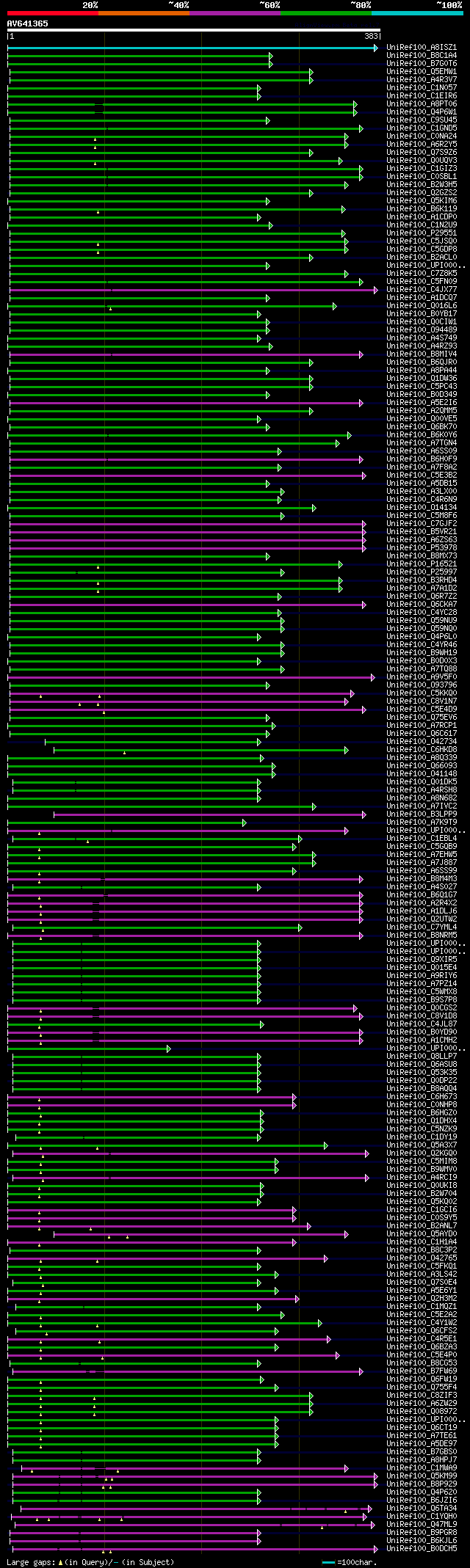Select the UniRef100_P53978 label
The height and width of the screenshot is (1568, 470).
[x=422, y=548]
